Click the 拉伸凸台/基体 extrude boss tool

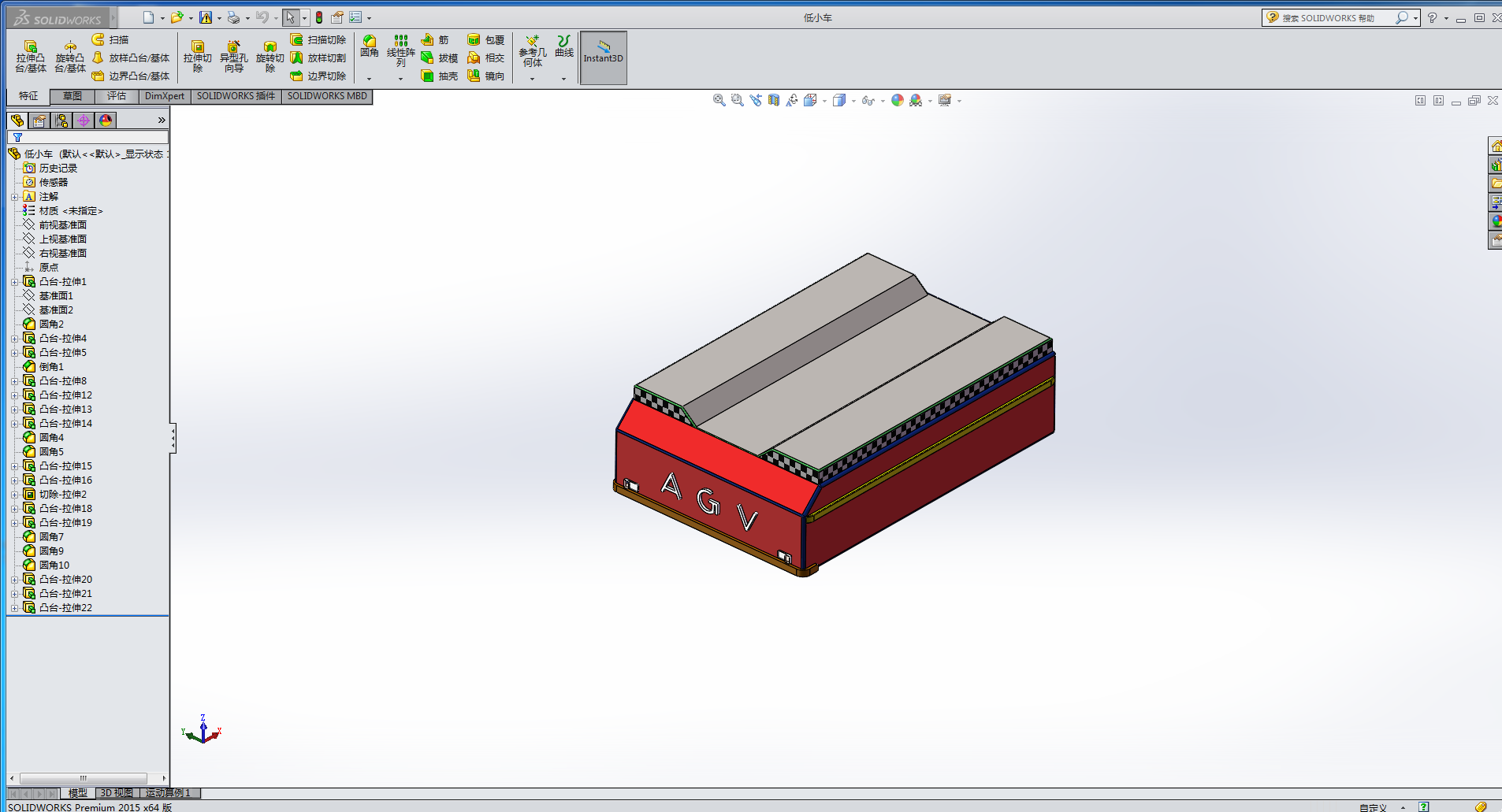click(31, 57)
